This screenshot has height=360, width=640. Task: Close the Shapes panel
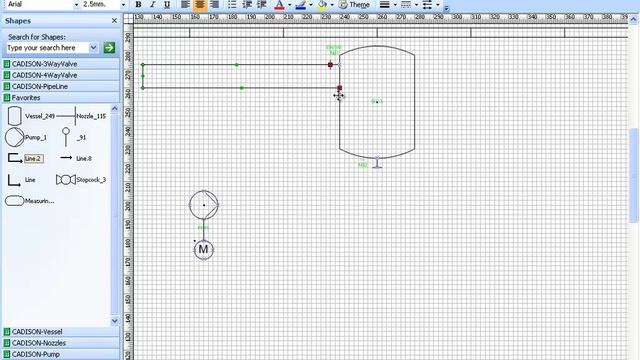(114, 20)
